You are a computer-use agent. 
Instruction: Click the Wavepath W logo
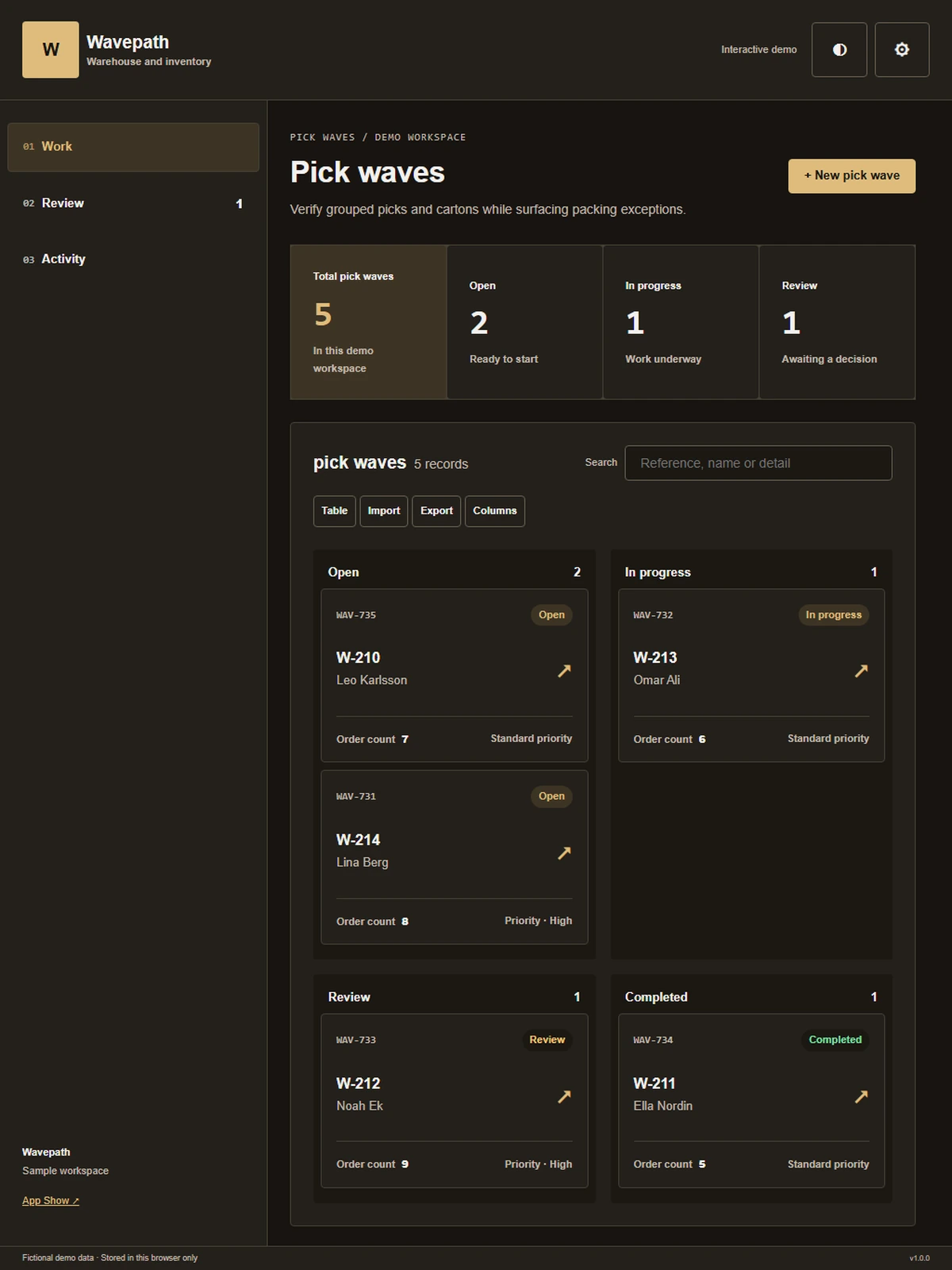pos(50,49)
